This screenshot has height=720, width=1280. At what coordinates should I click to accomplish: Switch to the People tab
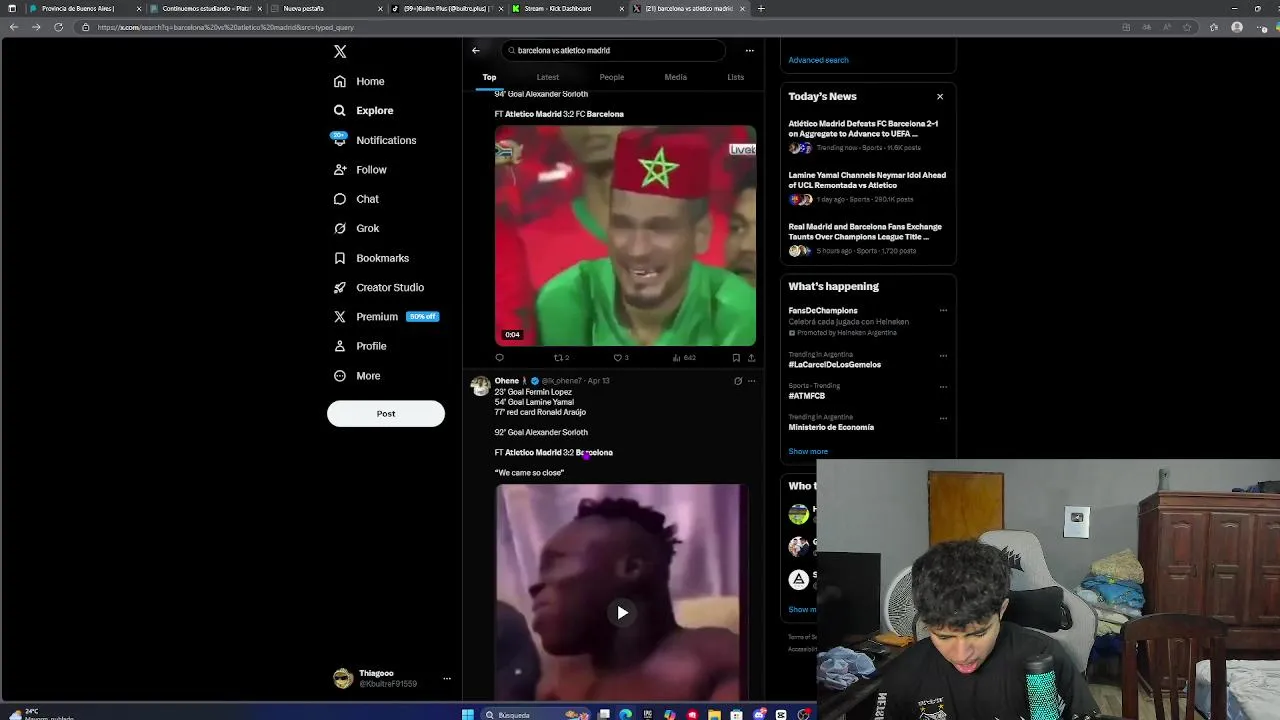click(x=611, y=77)
